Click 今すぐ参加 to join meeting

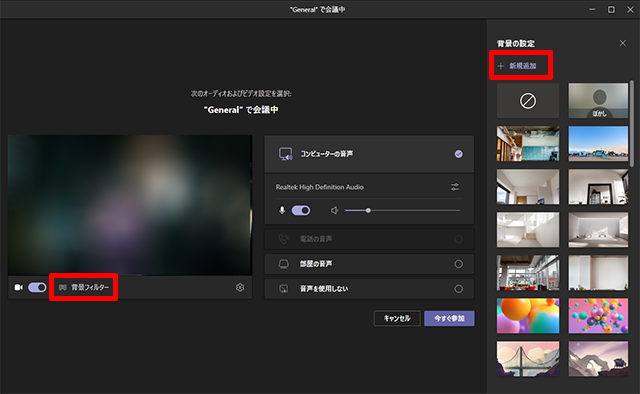click(449, 318)
